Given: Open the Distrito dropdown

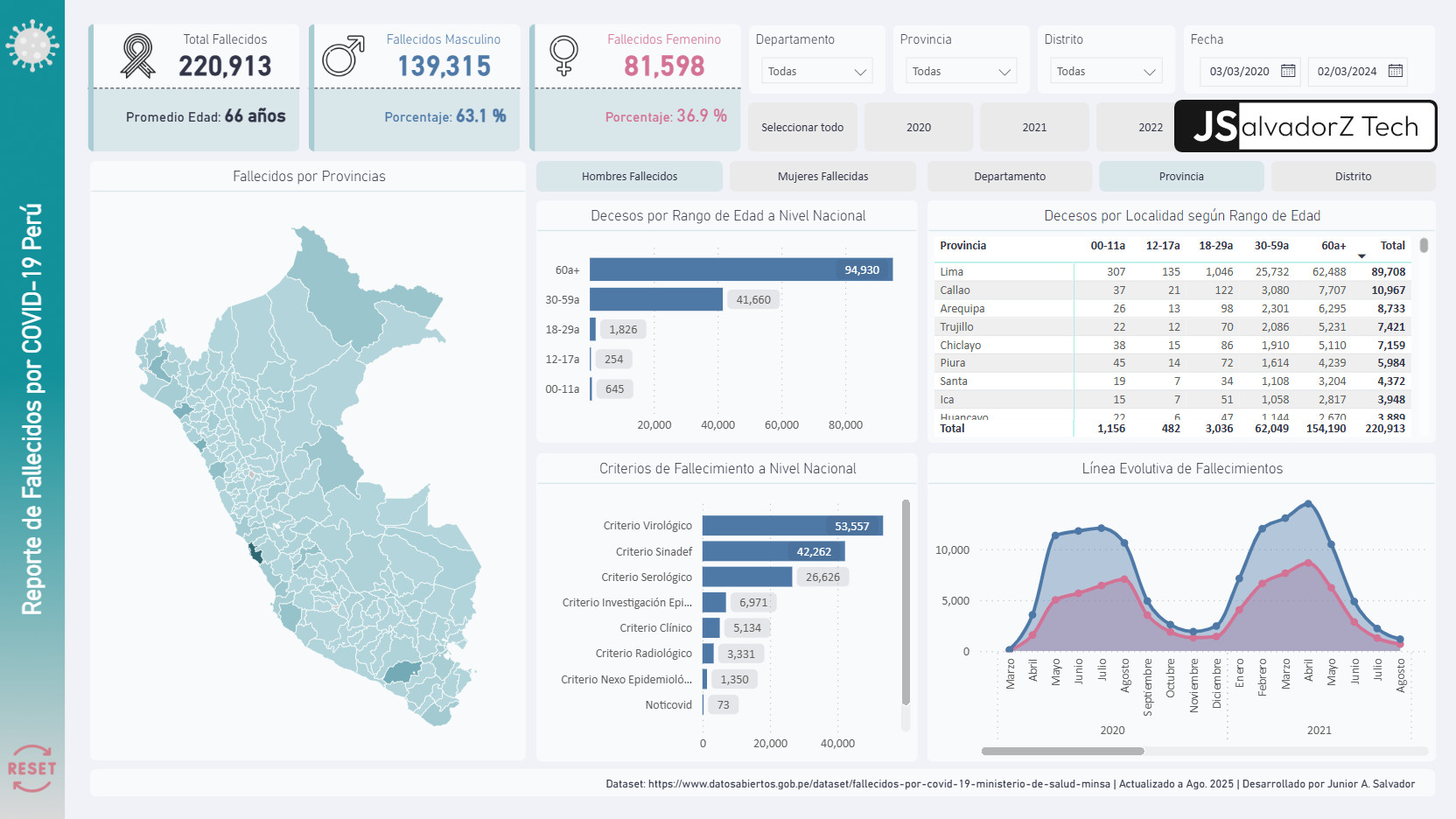Looking at the screenshot, I should point(1105,71).
